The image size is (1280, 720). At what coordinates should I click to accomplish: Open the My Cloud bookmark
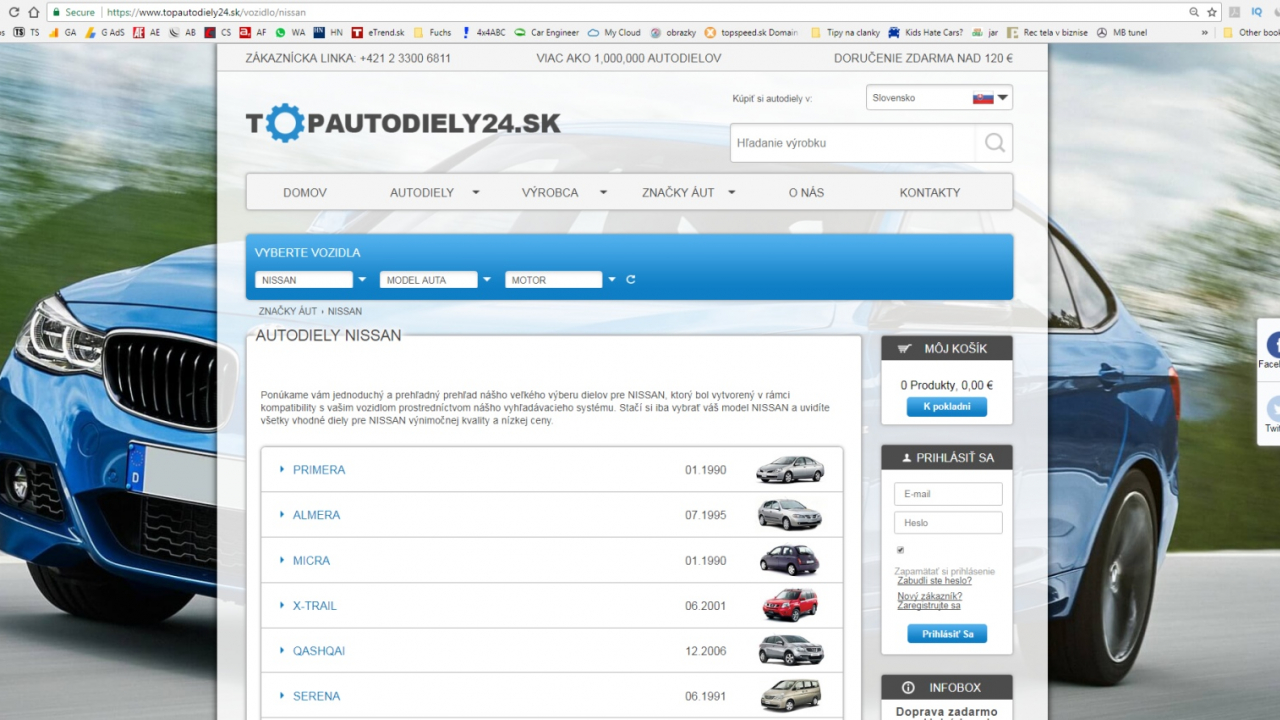[x=615, y=32]
